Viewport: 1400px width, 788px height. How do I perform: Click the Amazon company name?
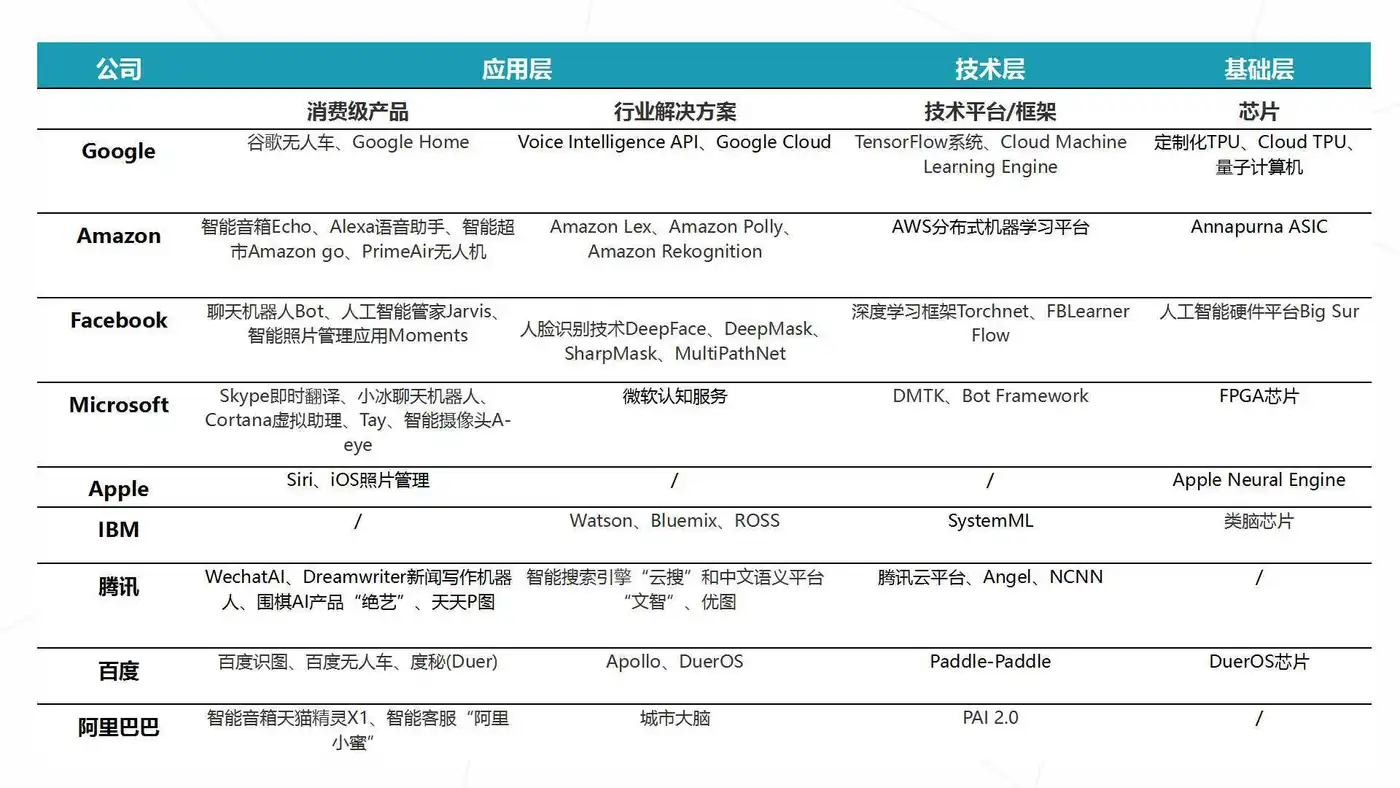tap(118, 236)
